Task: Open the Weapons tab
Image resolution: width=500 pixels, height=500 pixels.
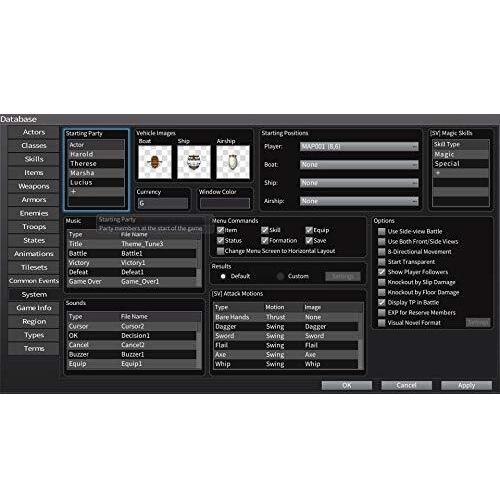Action: click(34, 186)
